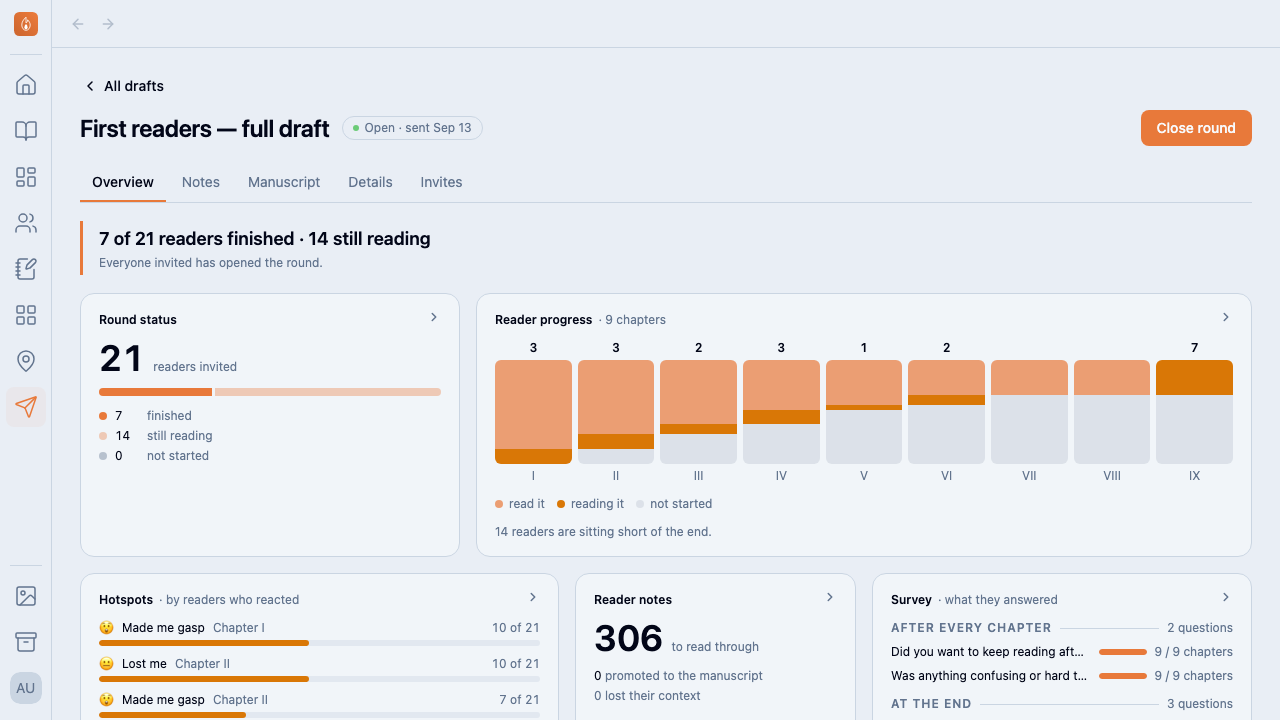Expand the Round status card chevron
The image size is (1280, 720).
434,317
